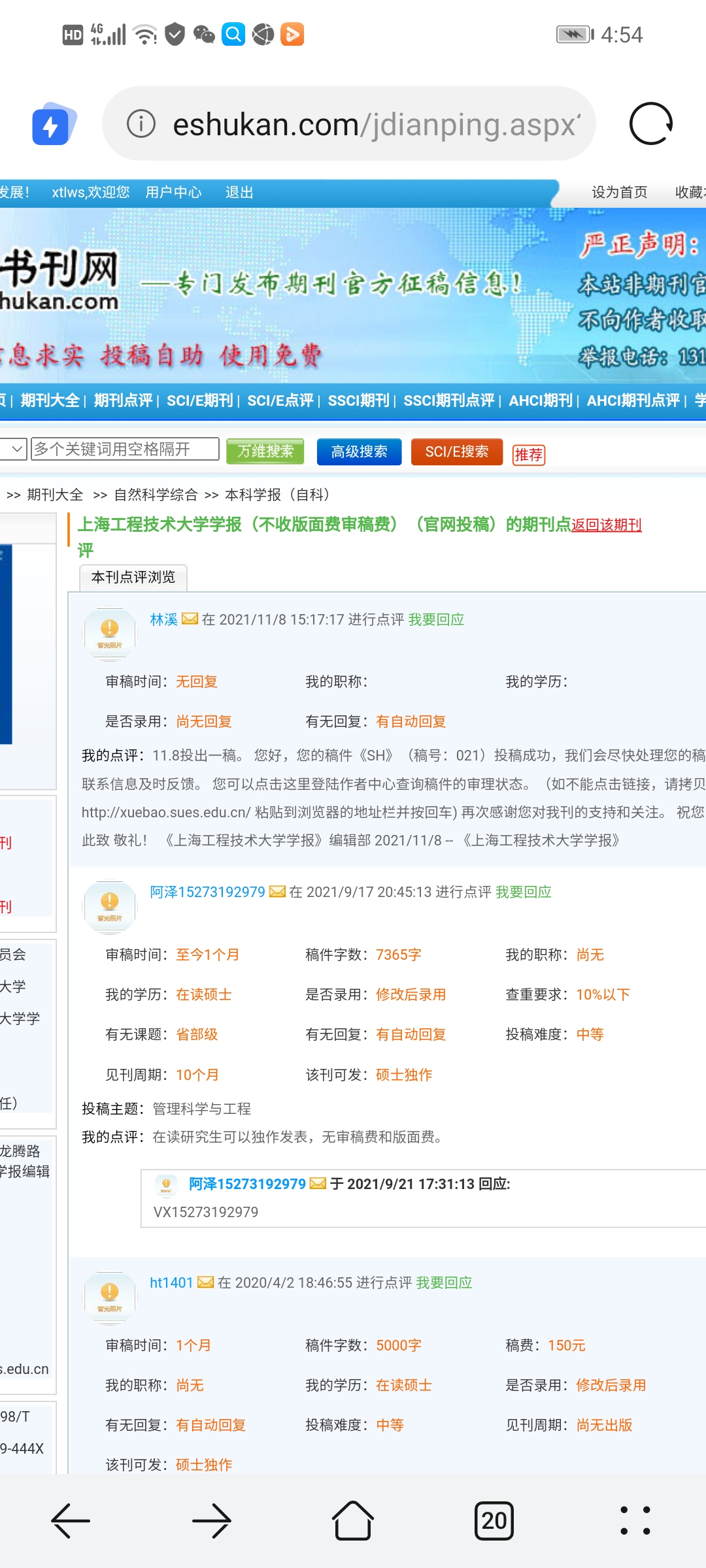Click the project value 省部级
706x1568 pixels.
[197, 1034]
